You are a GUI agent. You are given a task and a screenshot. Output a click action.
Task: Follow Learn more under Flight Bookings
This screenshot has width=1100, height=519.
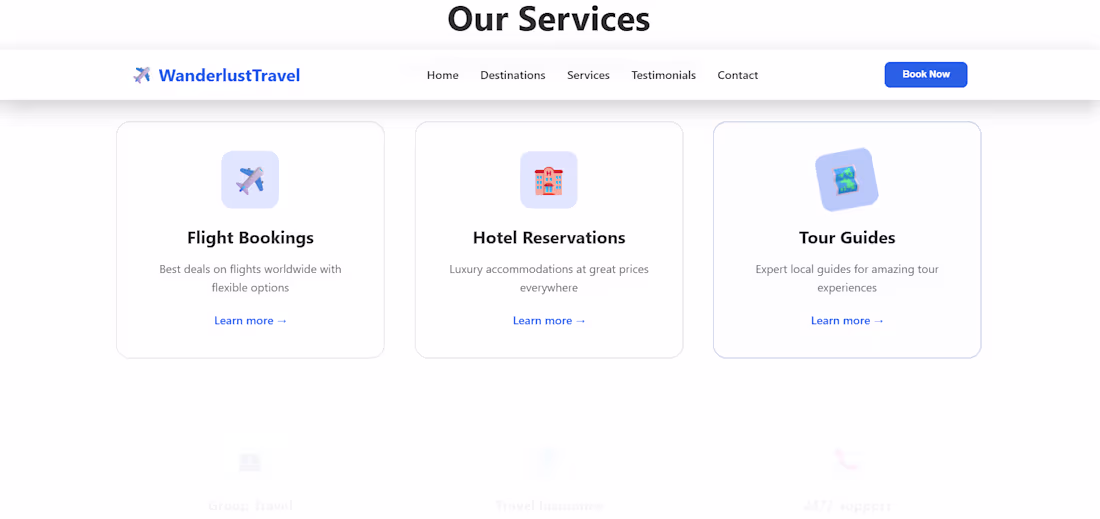click(250, 321)
